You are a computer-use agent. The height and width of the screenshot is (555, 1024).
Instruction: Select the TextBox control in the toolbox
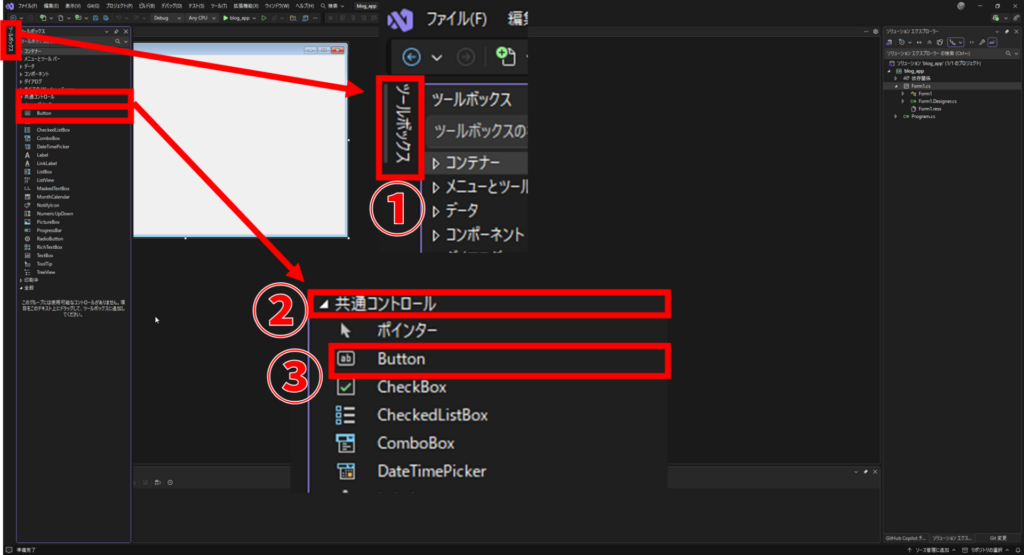pos(44,255)
